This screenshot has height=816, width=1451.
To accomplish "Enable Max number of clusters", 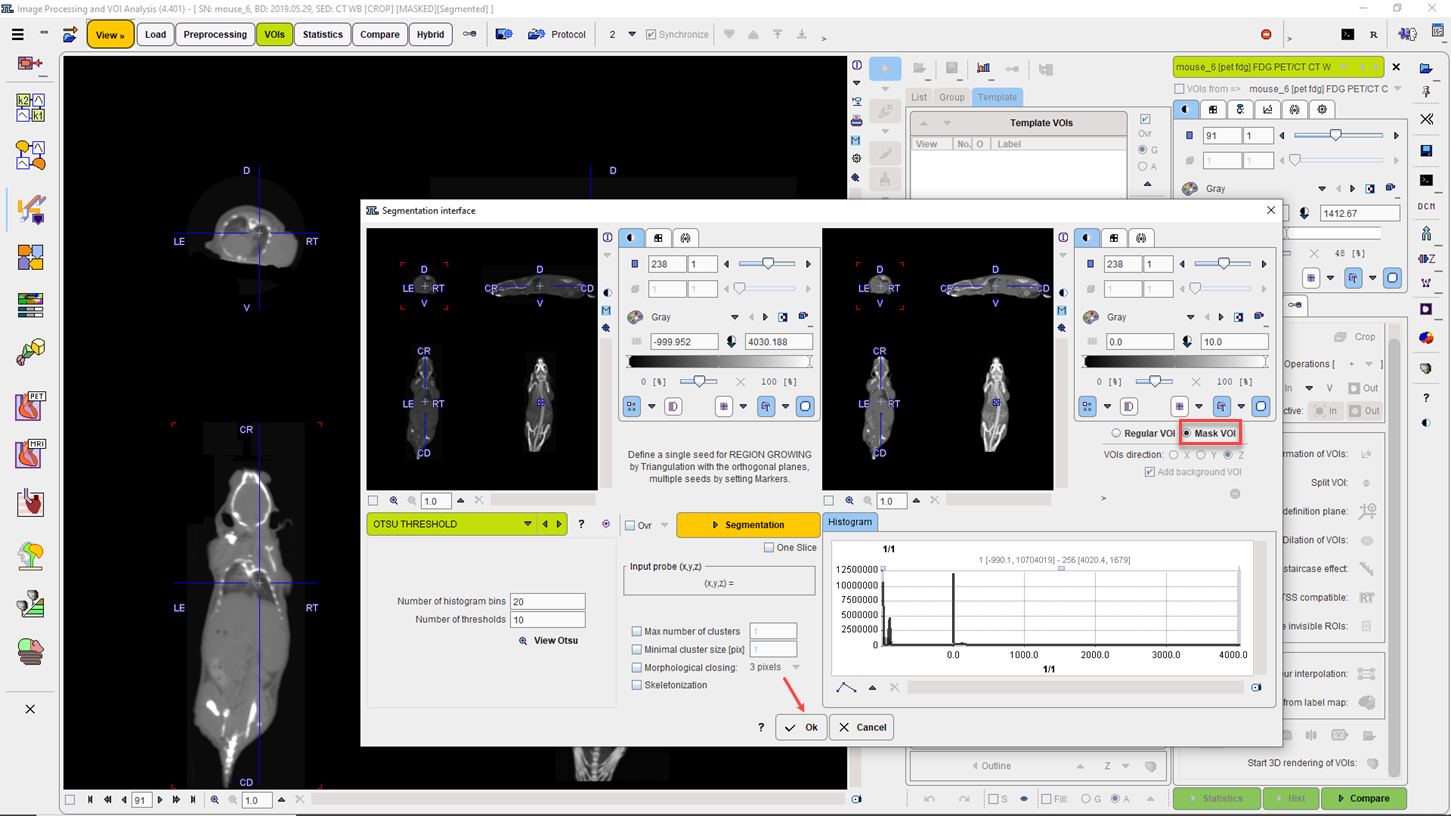I will (x=636, y=631).
